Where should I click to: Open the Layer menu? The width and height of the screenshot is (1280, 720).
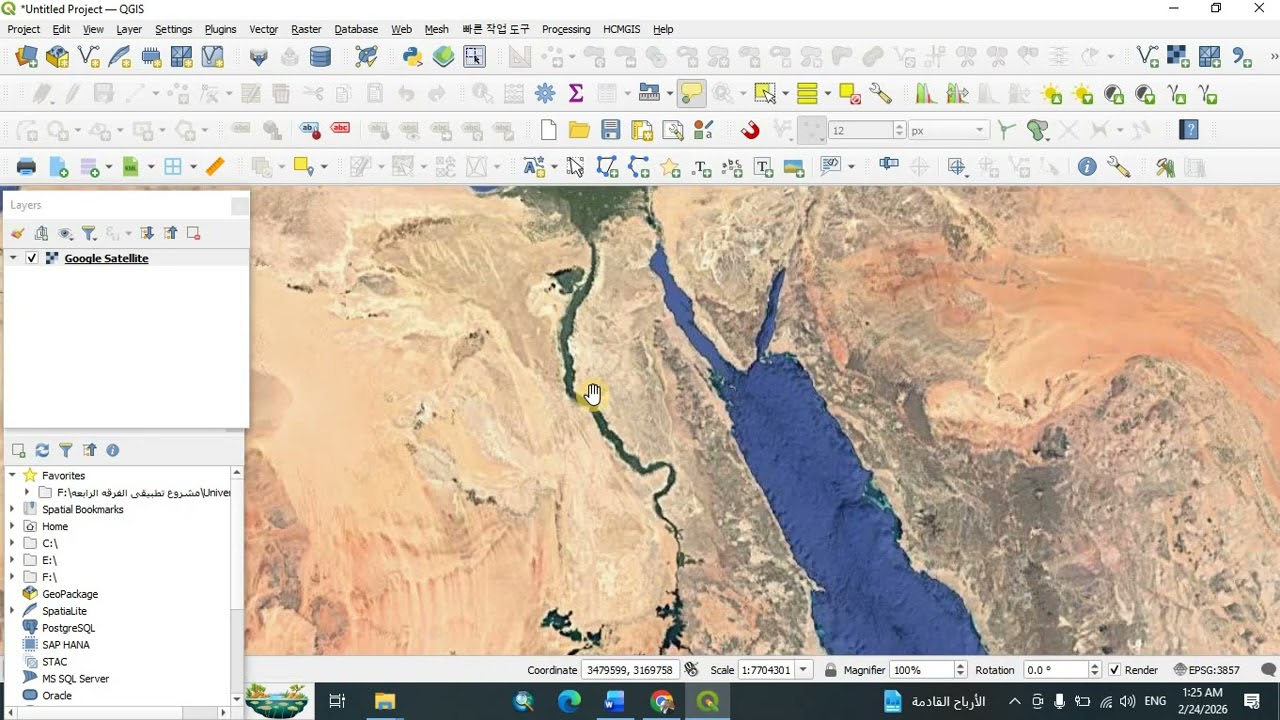(129, 29)
